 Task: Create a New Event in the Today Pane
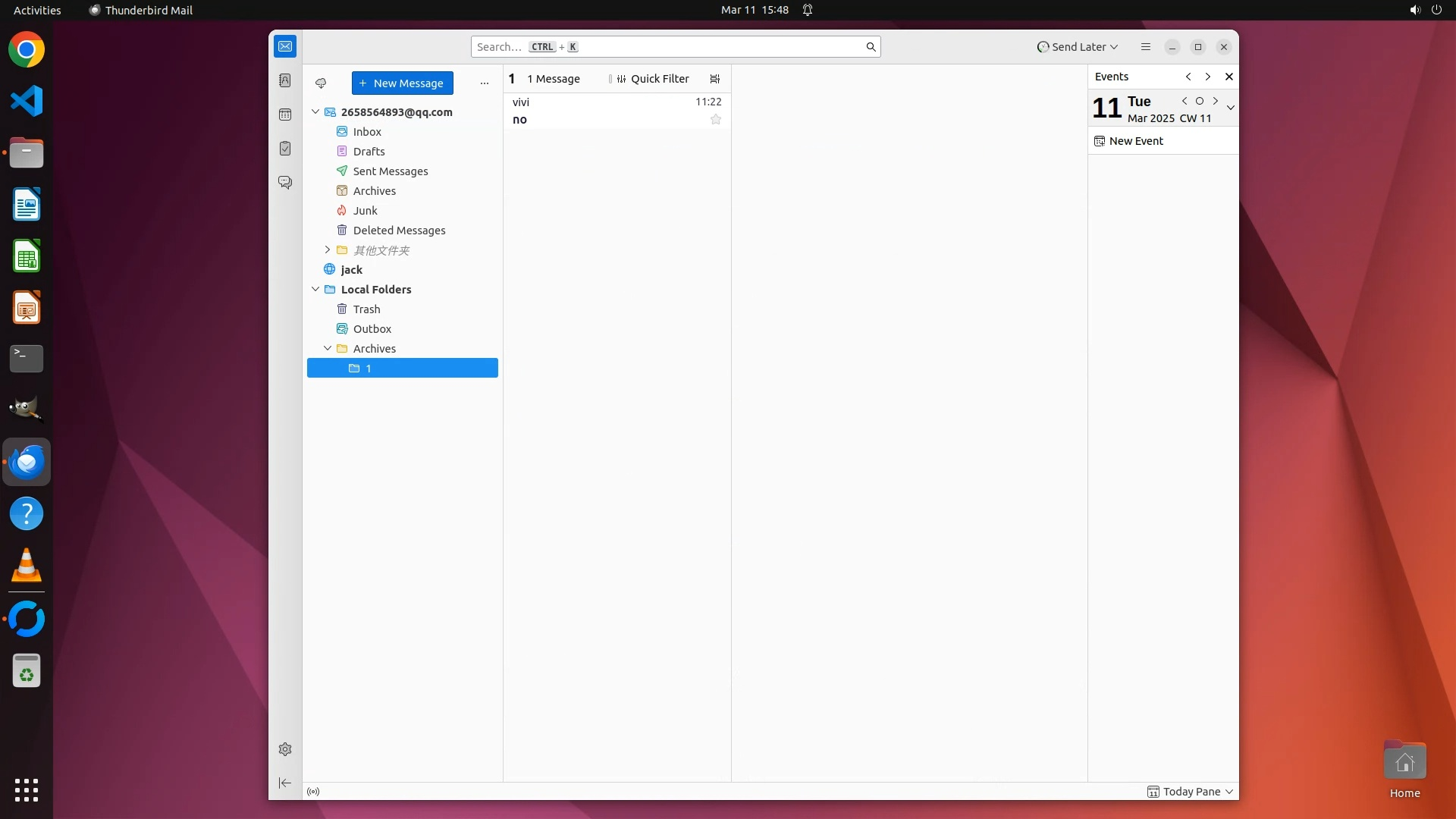click(1135, 141)
